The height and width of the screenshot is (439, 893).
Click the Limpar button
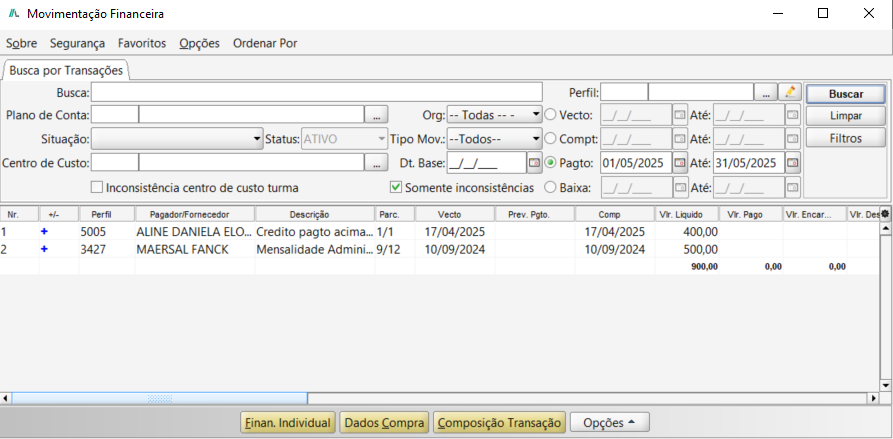click(845, 116)
